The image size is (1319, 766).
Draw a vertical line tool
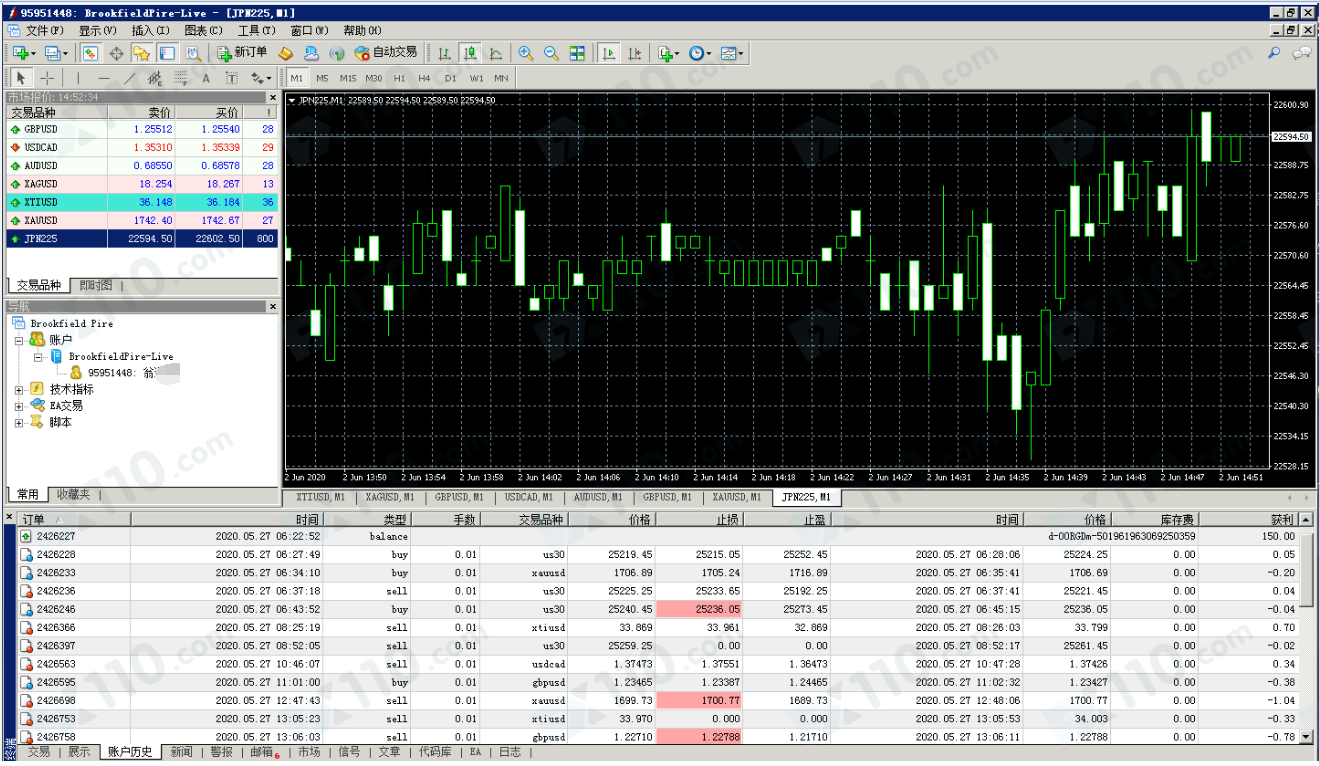[x=78, y=78]
